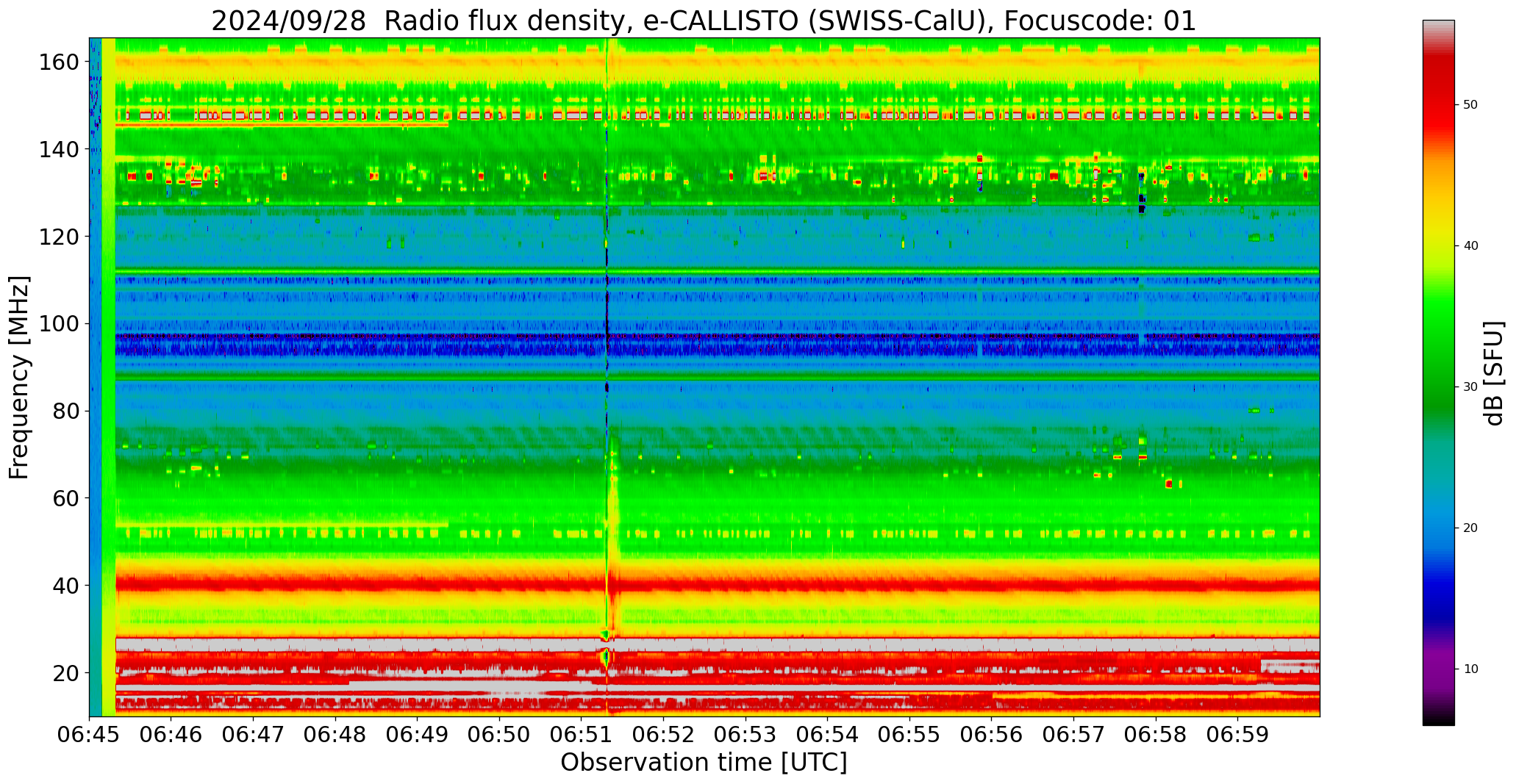
Task: Click the colorbar 40 tick label
Action: tap(1470, 246)
